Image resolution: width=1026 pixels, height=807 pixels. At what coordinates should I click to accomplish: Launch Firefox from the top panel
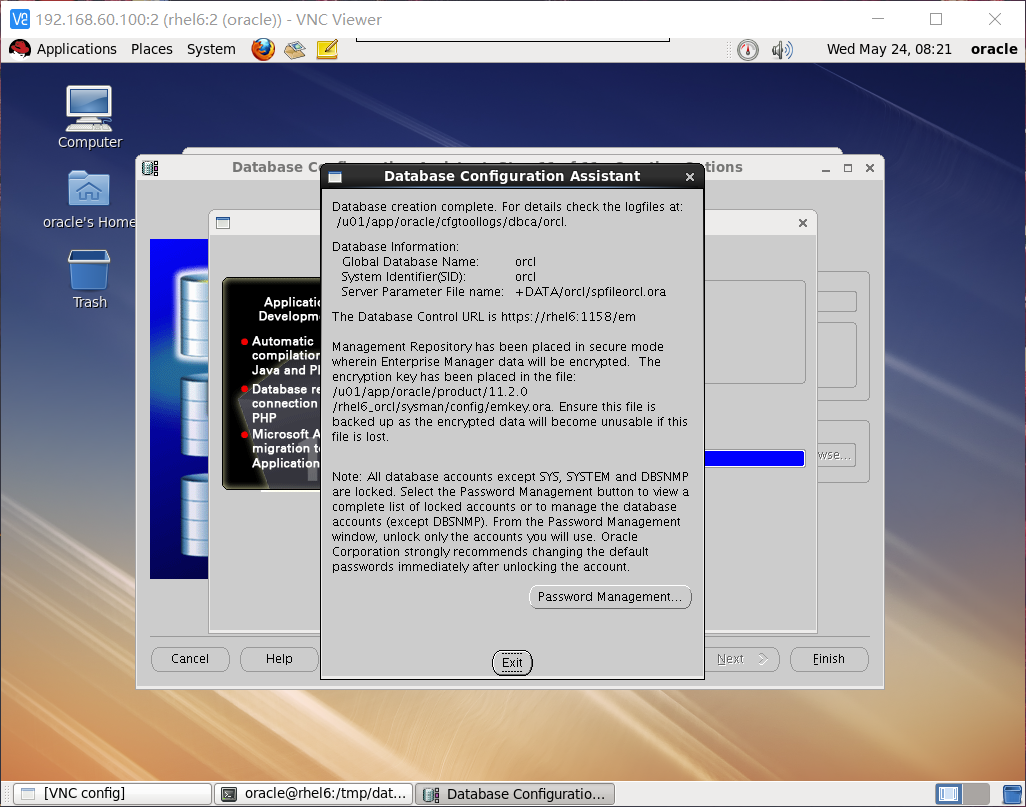point(262,48)
